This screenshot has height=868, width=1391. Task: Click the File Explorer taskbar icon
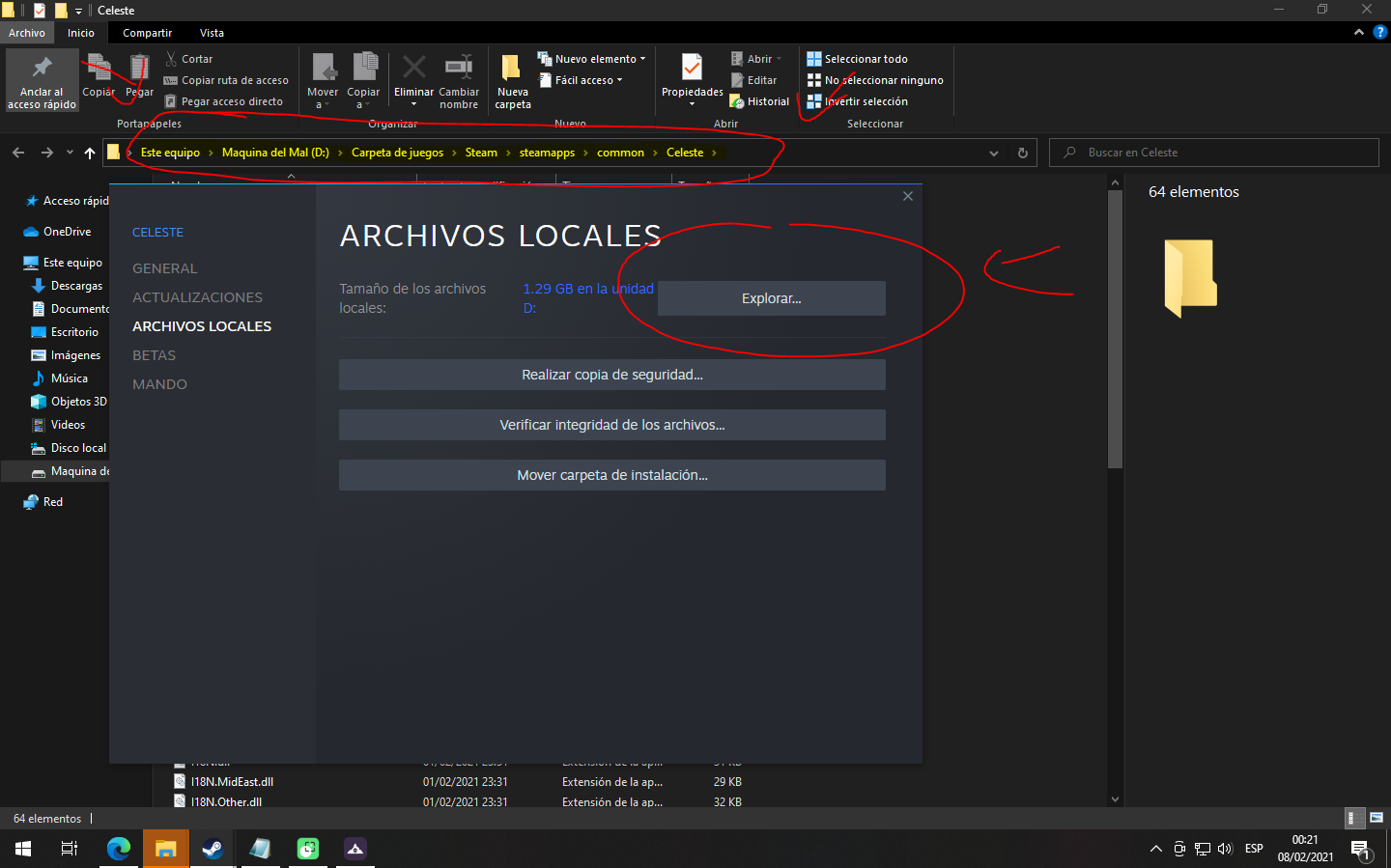166,849
